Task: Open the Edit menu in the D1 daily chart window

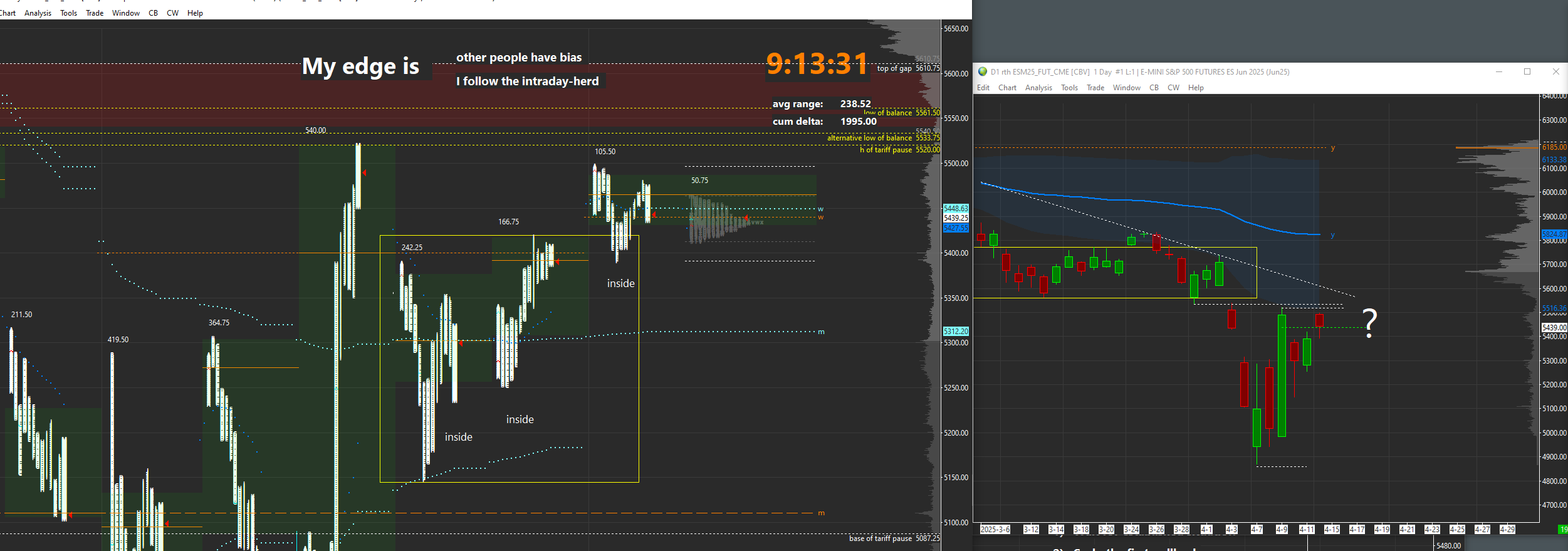Action: tap(983, 88)
